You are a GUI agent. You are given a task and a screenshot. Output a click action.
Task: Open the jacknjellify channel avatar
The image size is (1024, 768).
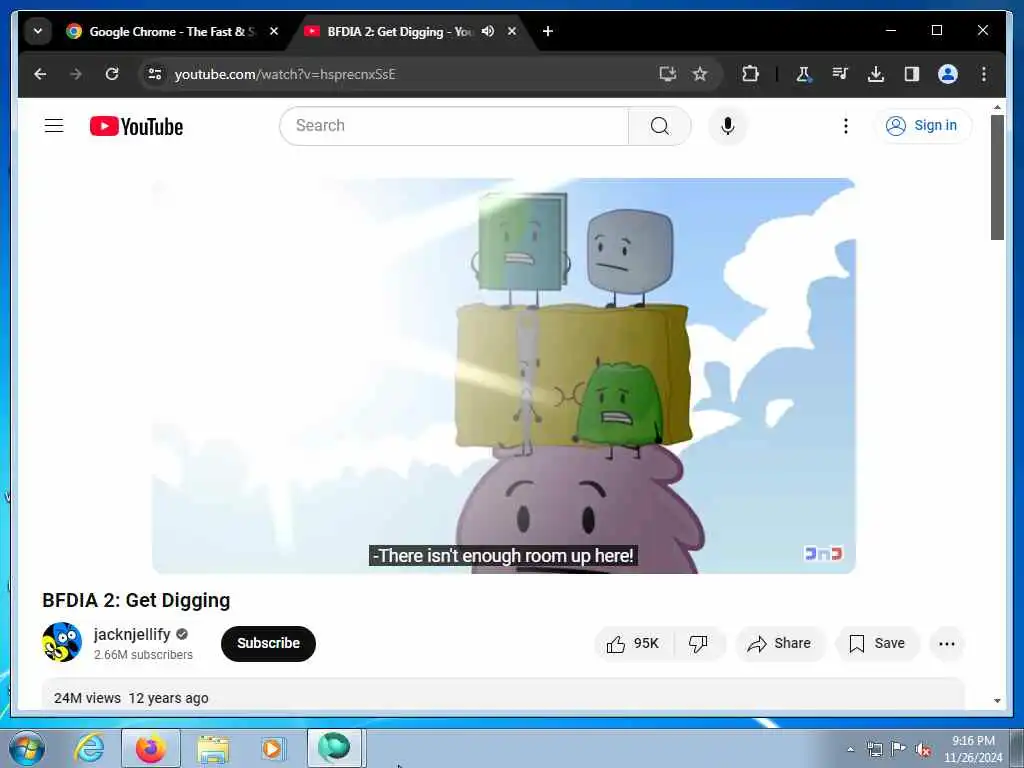(62, 642)
